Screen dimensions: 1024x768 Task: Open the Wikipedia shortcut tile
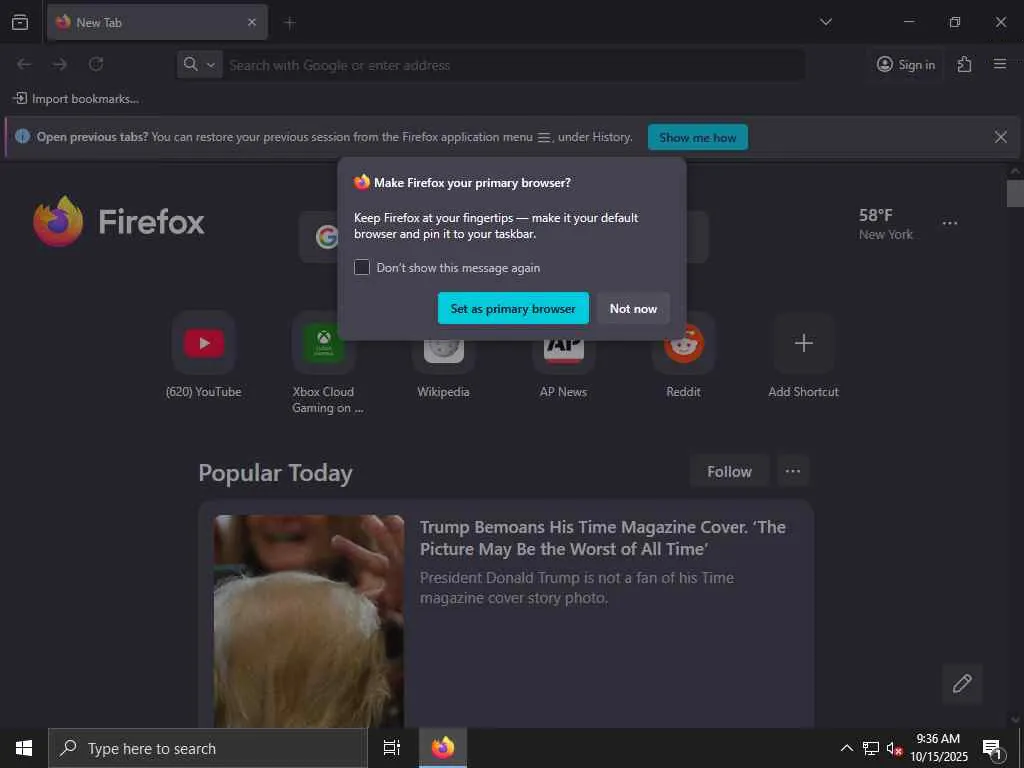pyautogui.click(x=443, y=355)
